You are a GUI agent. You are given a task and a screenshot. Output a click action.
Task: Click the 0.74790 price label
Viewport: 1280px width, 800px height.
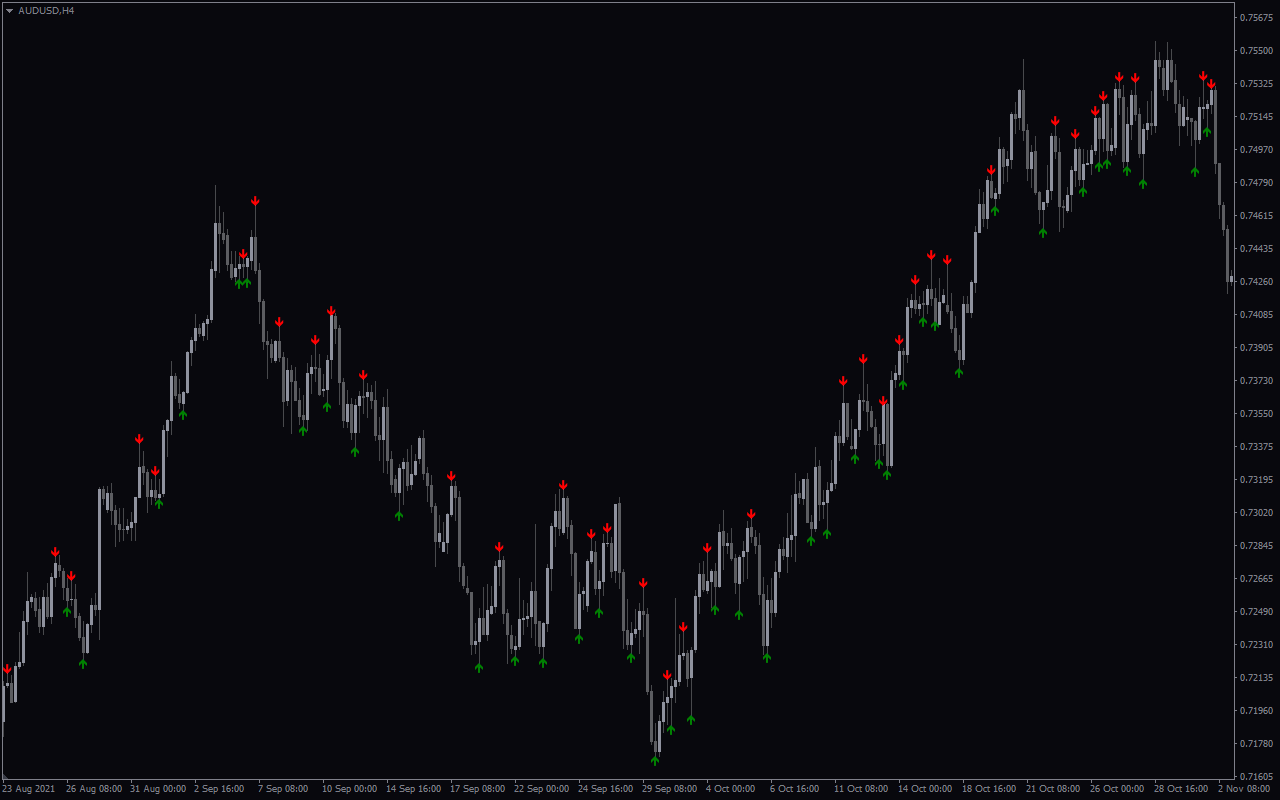coord(1257,182)
